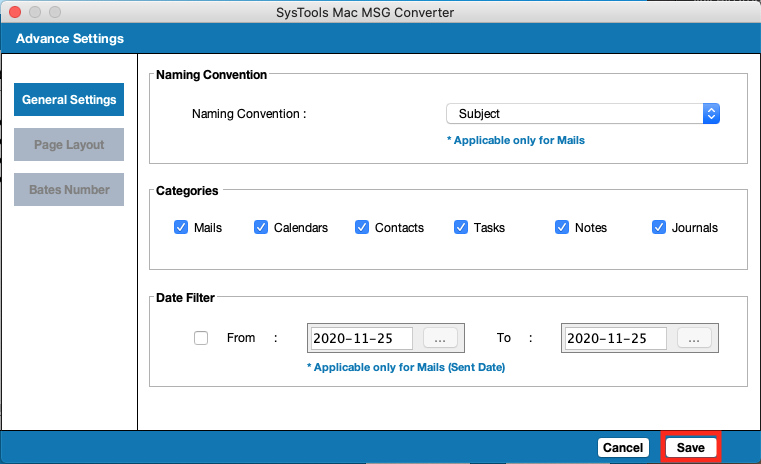The height and width of the screenshot is (464, 761).
Task: Toggle the Tasks category checkbox
Action: point(461,227)
